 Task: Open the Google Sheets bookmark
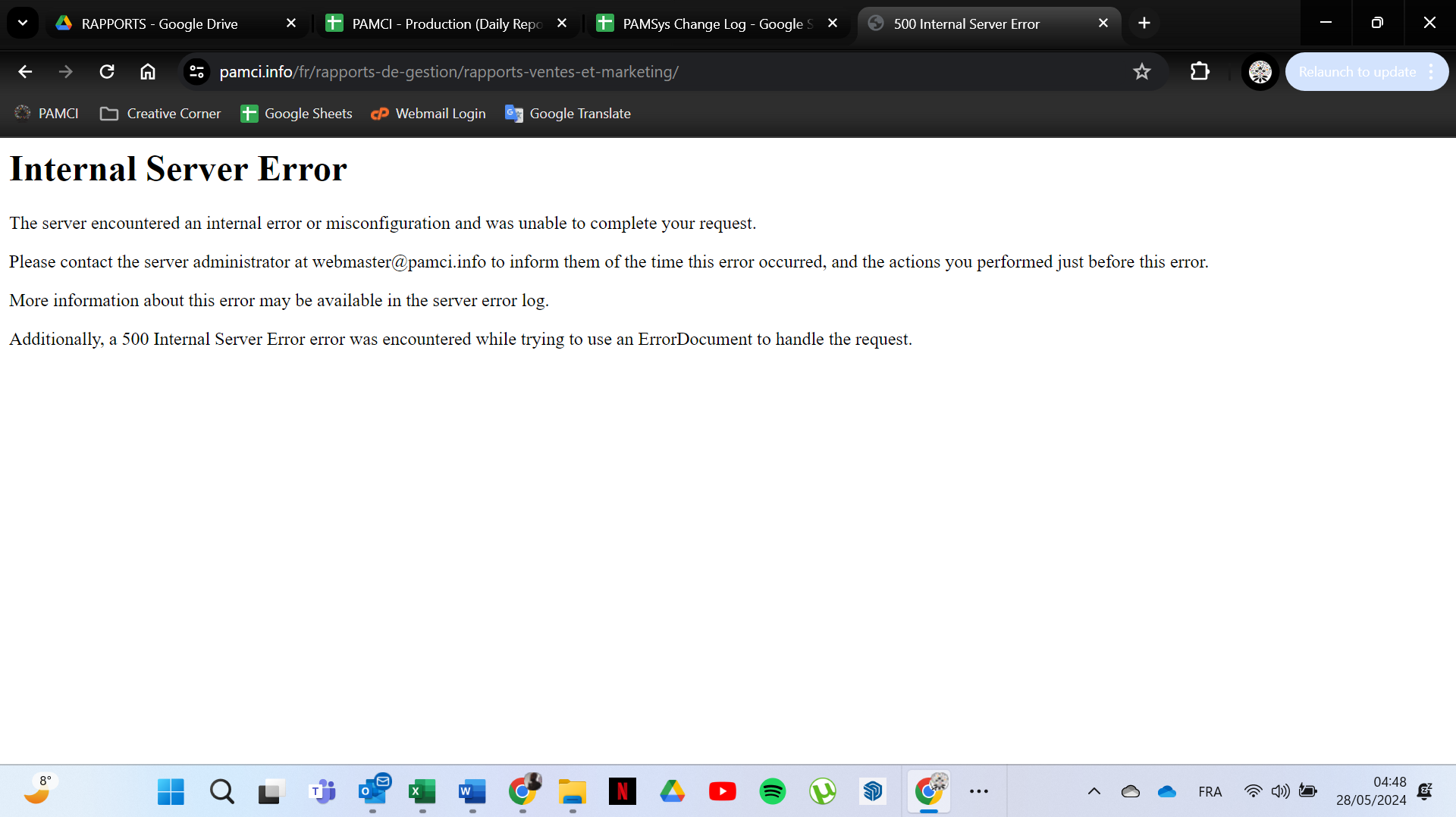click(297, 114)
